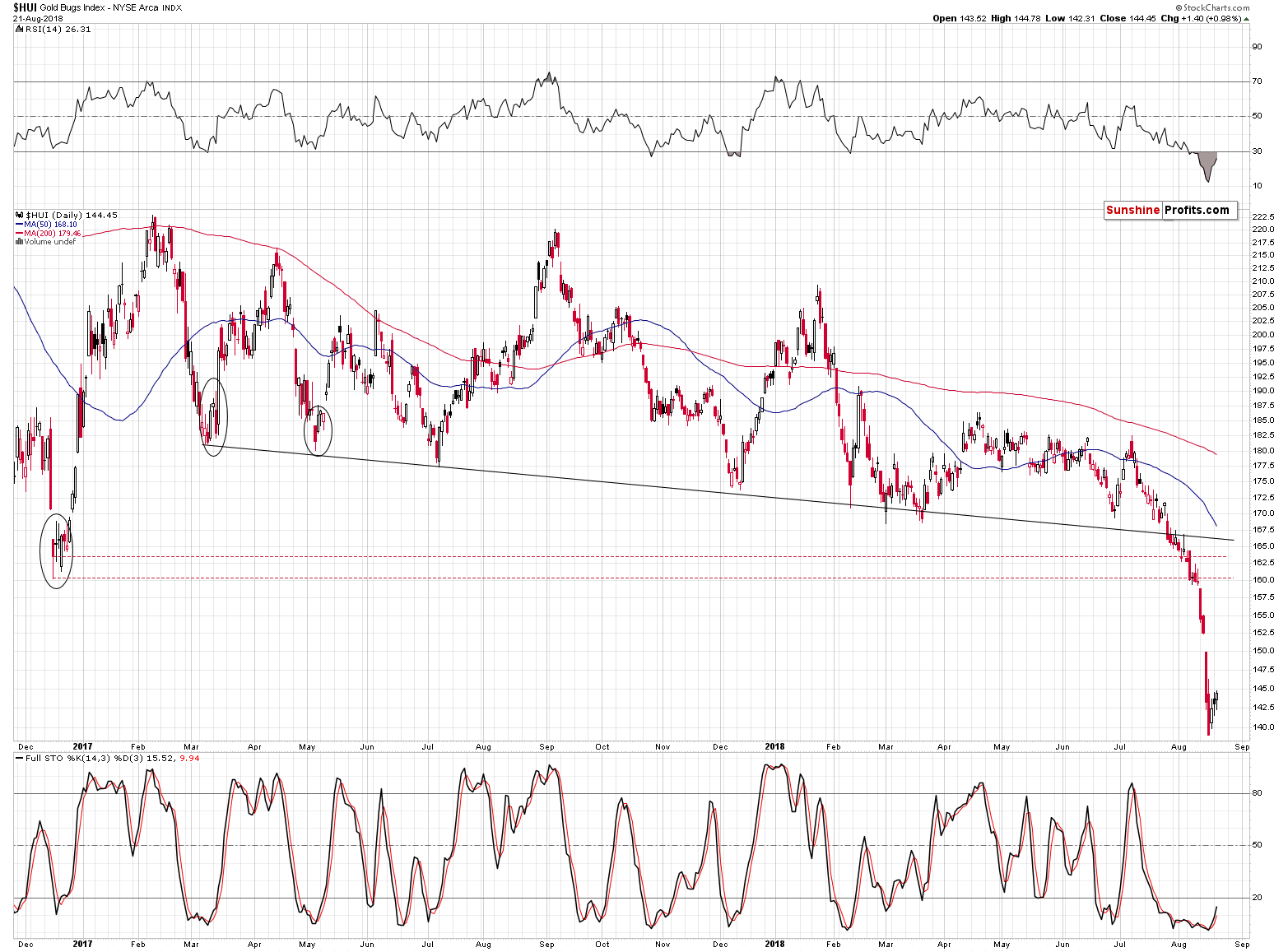Click the 155.0 price axis label
The image size is (1288, 952).
pyautogui.click(x=1263, y=615)
